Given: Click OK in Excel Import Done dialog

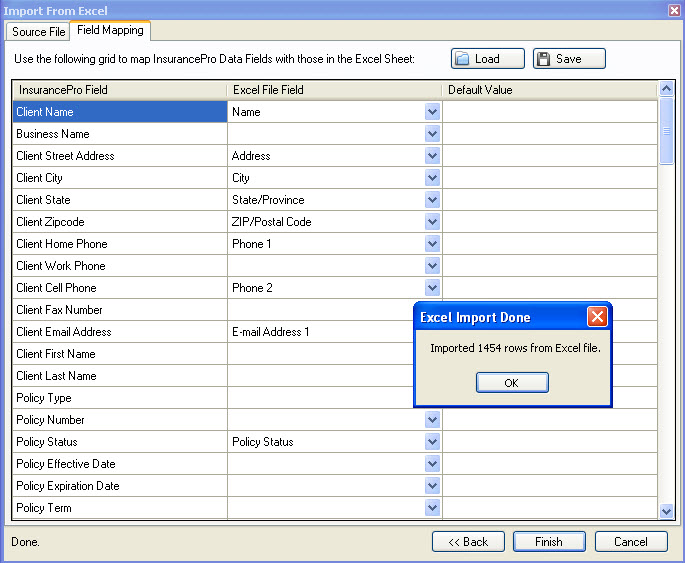Looking at the screenshot, I should coord(512,383).
